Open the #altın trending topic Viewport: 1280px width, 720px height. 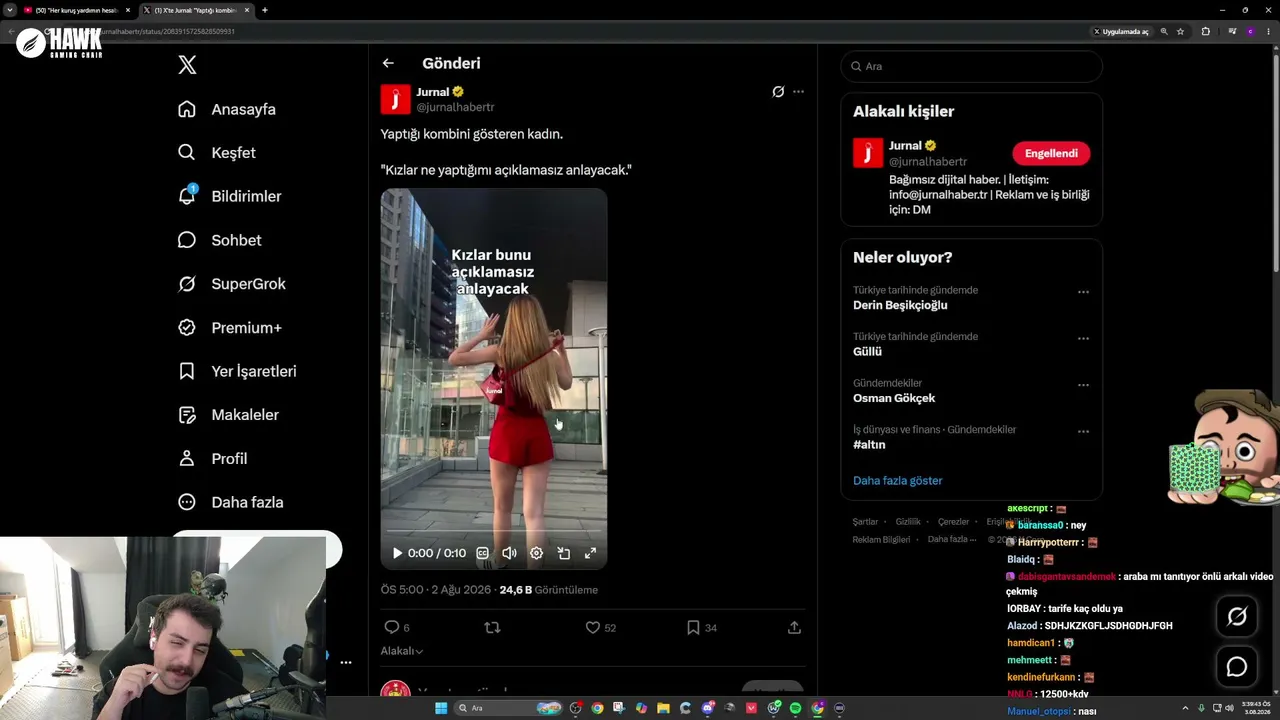869,445
